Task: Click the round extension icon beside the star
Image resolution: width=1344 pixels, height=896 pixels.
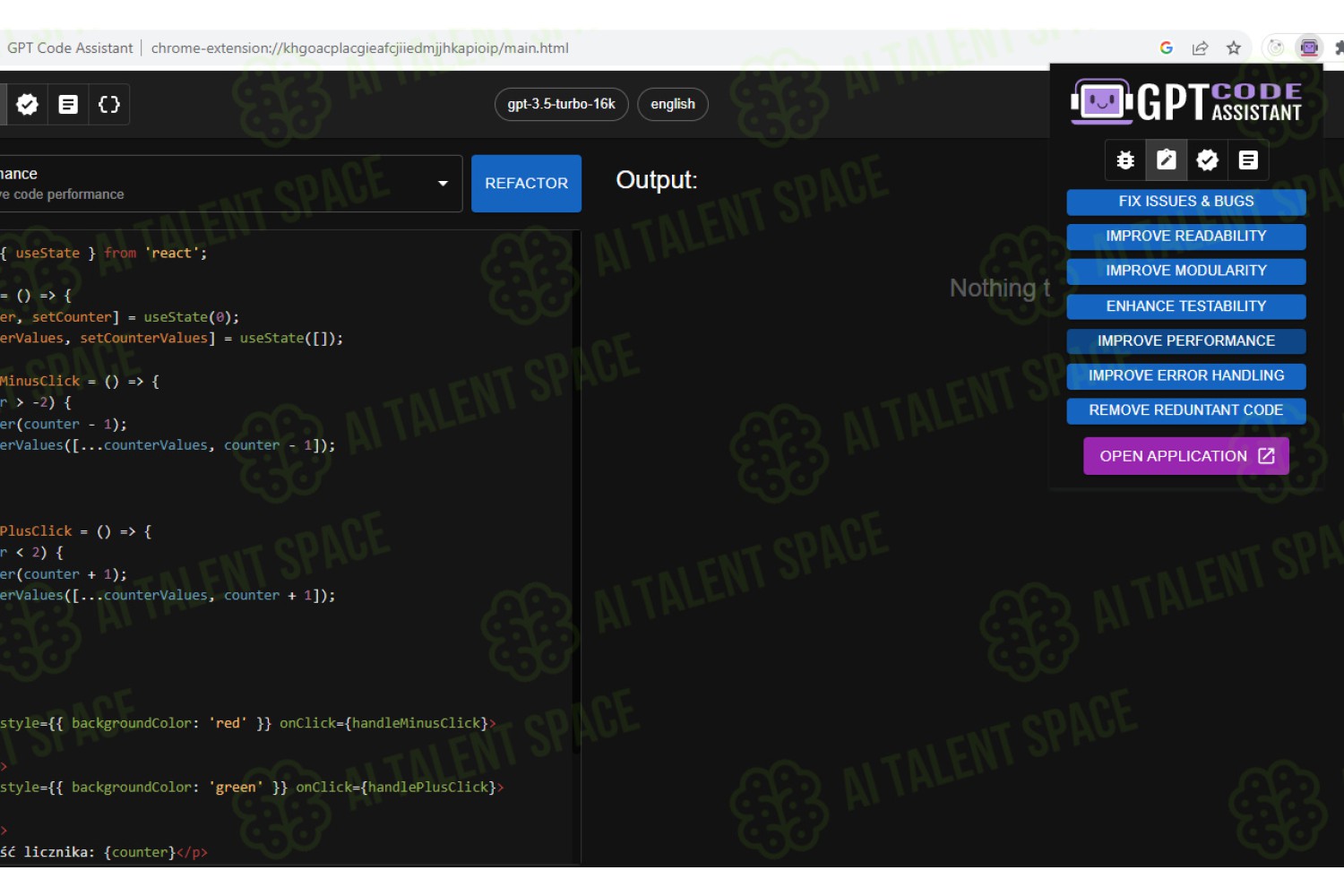Action: 1276,48
